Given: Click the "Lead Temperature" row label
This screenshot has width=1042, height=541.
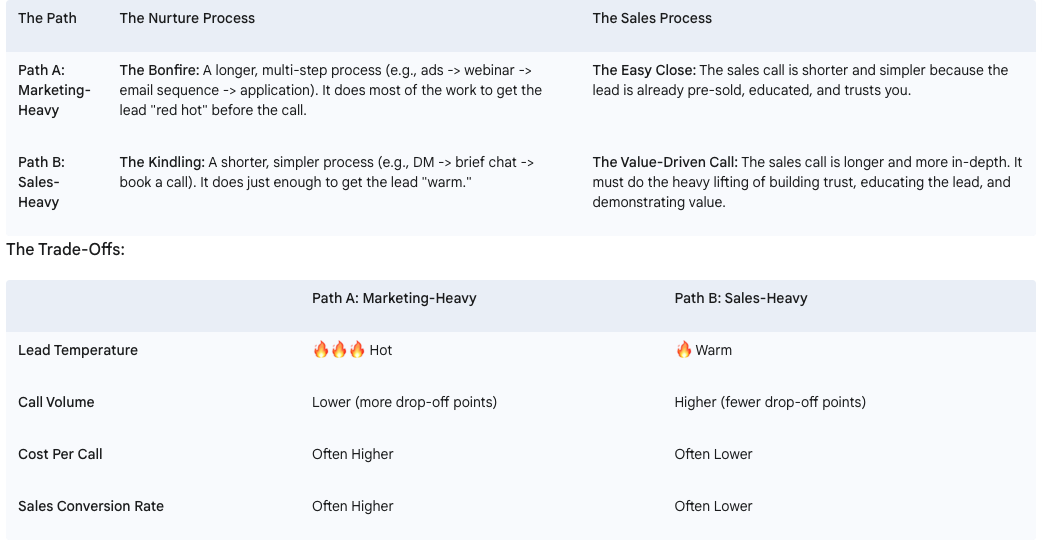Looking at the screenshot, I should click(x=78, y=350).
